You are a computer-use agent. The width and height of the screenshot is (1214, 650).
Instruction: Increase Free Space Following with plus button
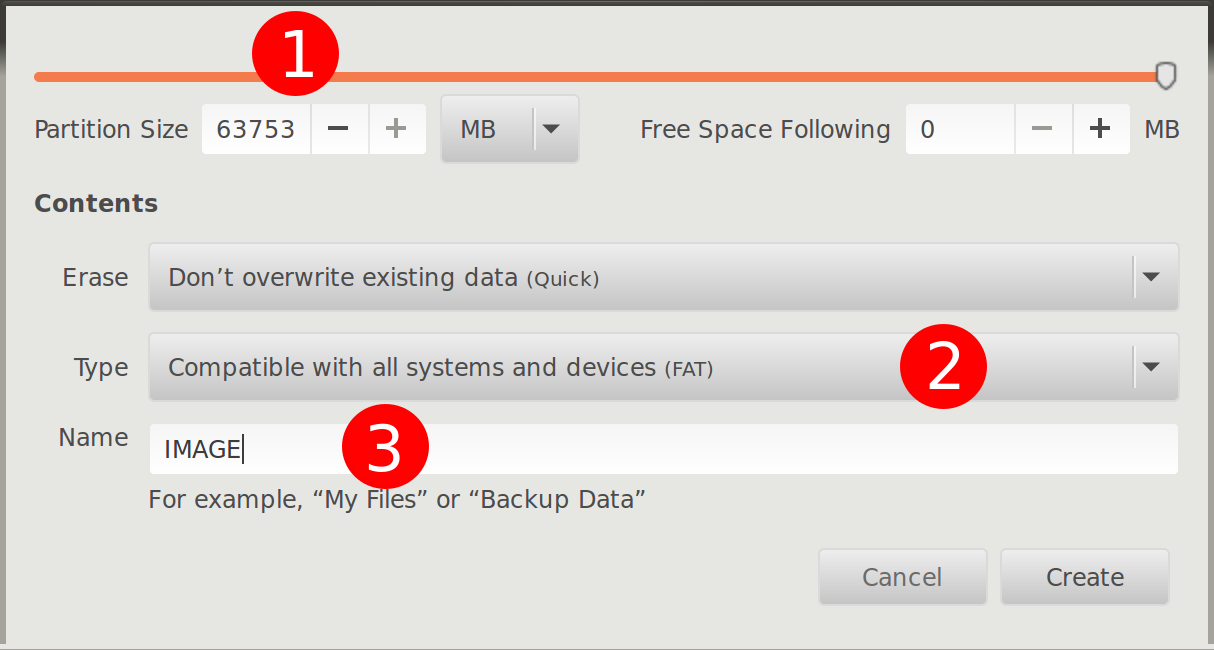tap(1101, 129)
